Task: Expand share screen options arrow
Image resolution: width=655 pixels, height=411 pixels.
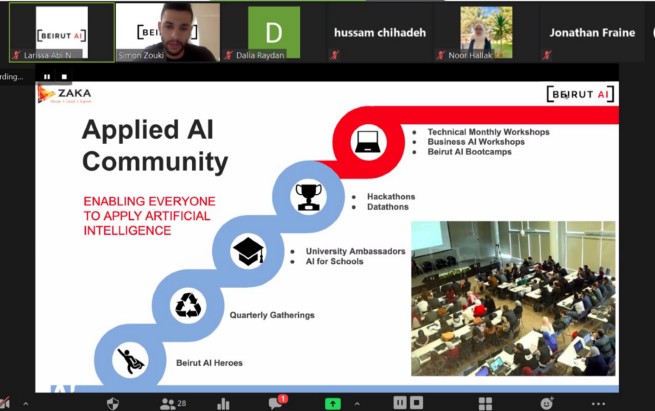Action: (357, 403)
